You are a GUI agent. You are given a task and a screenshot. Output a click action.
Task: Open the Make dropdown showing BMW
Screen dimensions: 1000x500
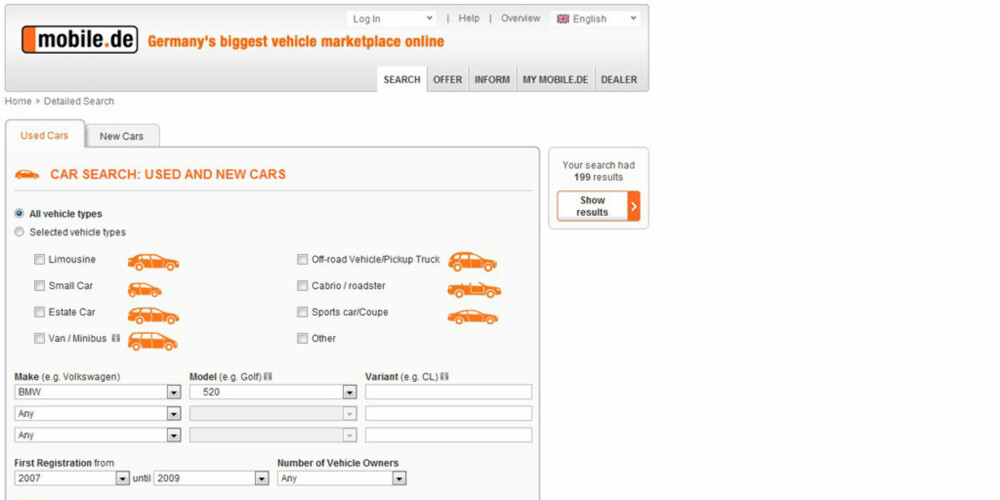[x=98, y=392]
